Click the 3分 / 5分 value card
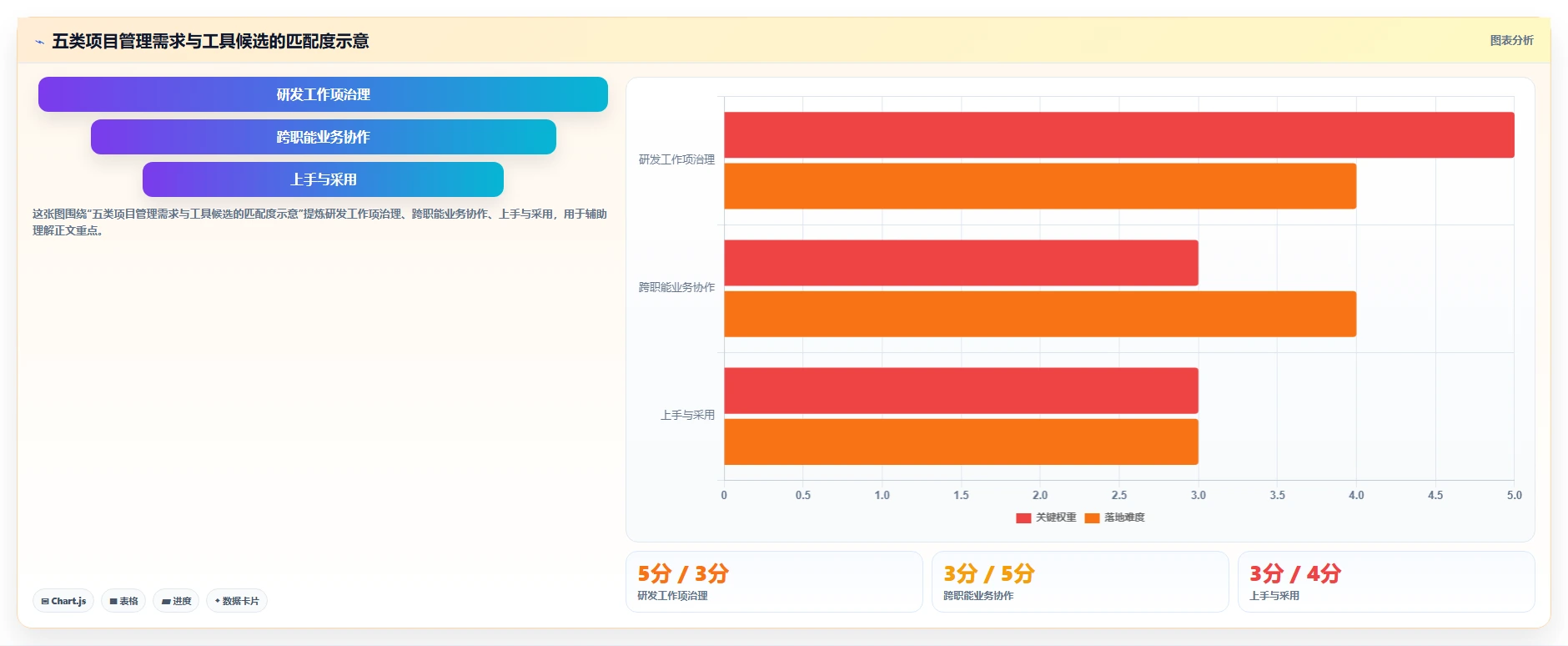 point(1080,582)
